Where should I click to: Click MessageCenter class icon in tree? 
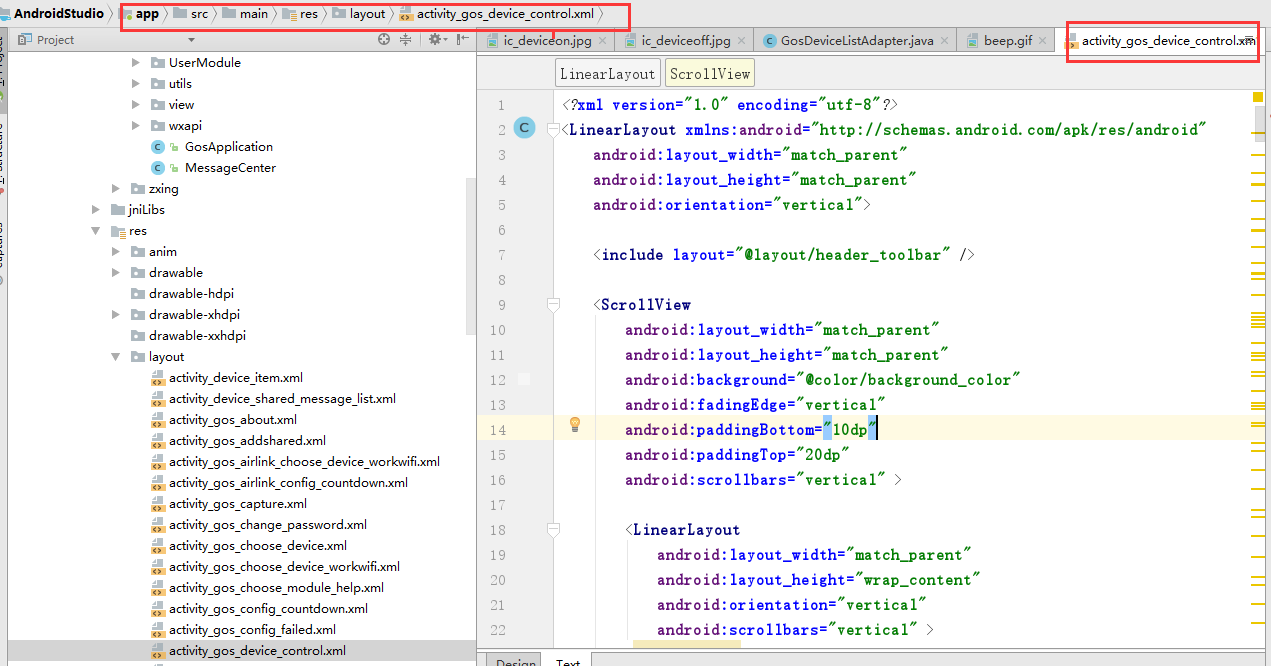158,168
